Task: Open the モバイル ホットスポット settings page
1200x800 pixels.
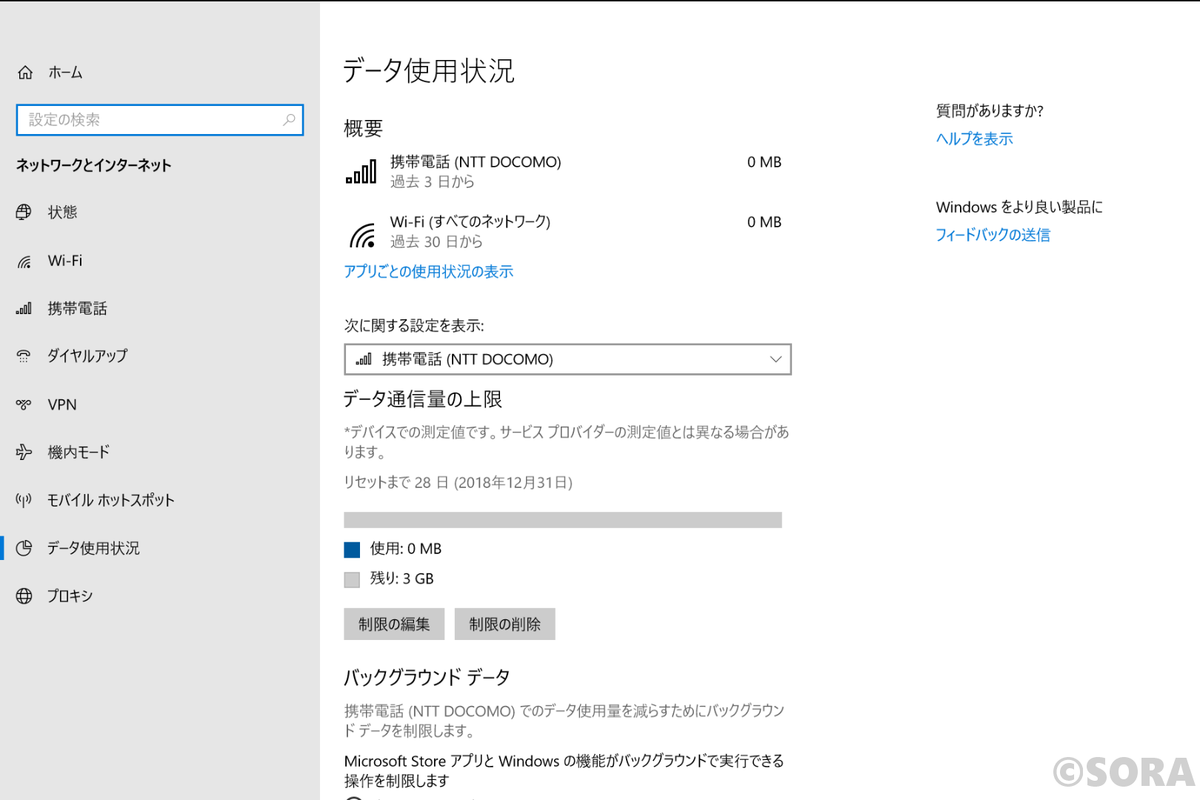Action: coord(110,500)
